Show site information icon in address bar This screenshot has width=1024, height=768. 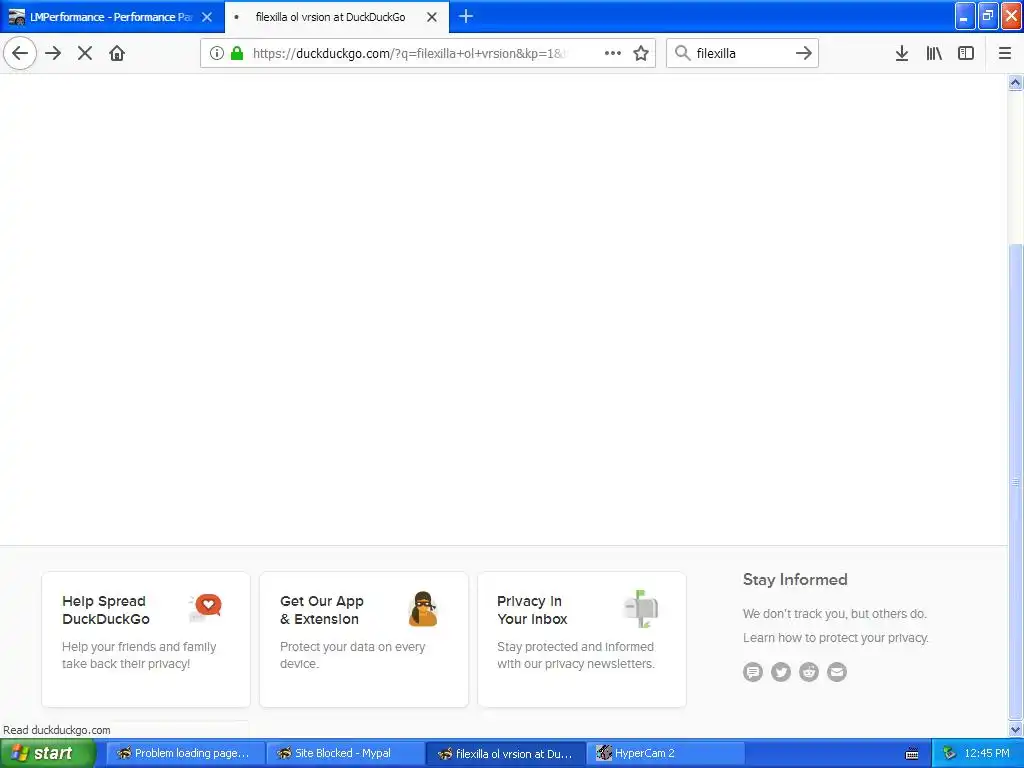click(x=217, y=53)
